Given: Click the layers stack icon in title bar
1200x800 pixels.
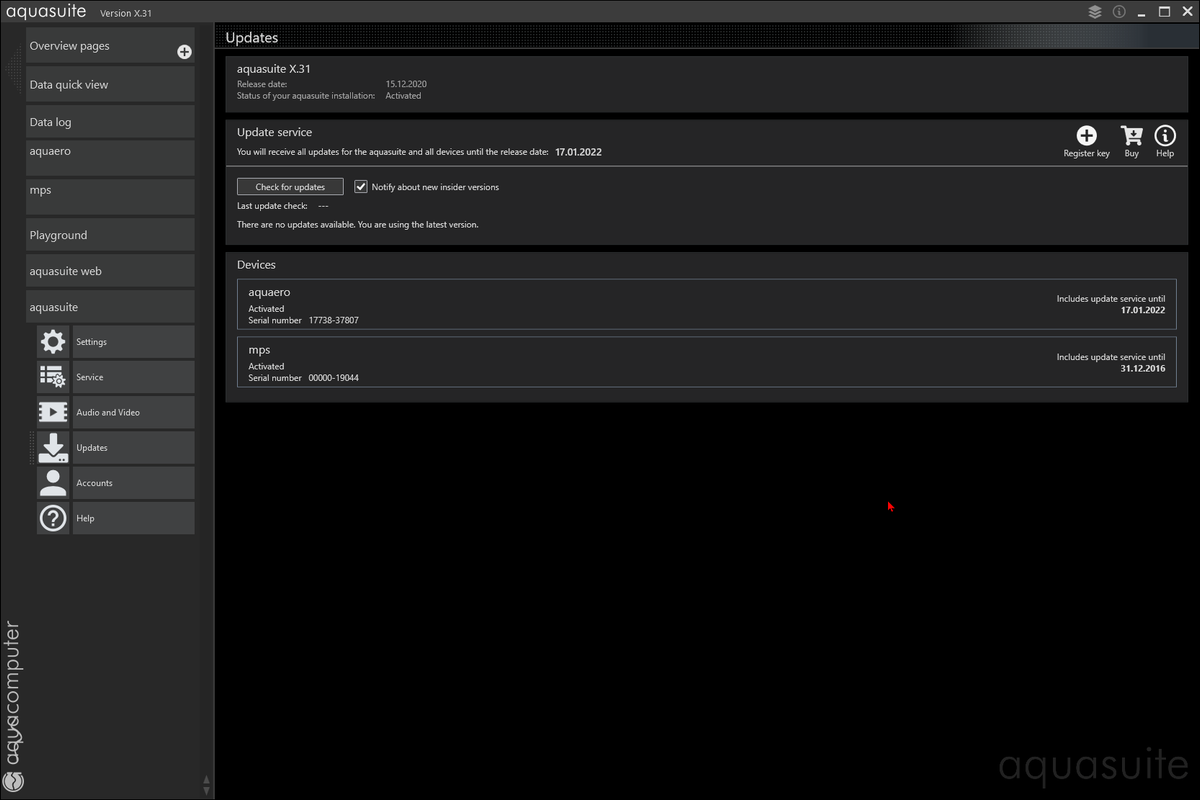Looking at the screenshot, I should pos(1095,12).
